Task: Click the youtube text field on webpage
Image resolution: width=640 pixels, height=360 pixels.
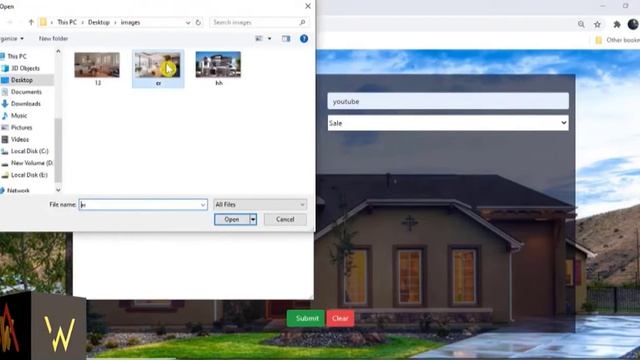Action: click(448, 101)
